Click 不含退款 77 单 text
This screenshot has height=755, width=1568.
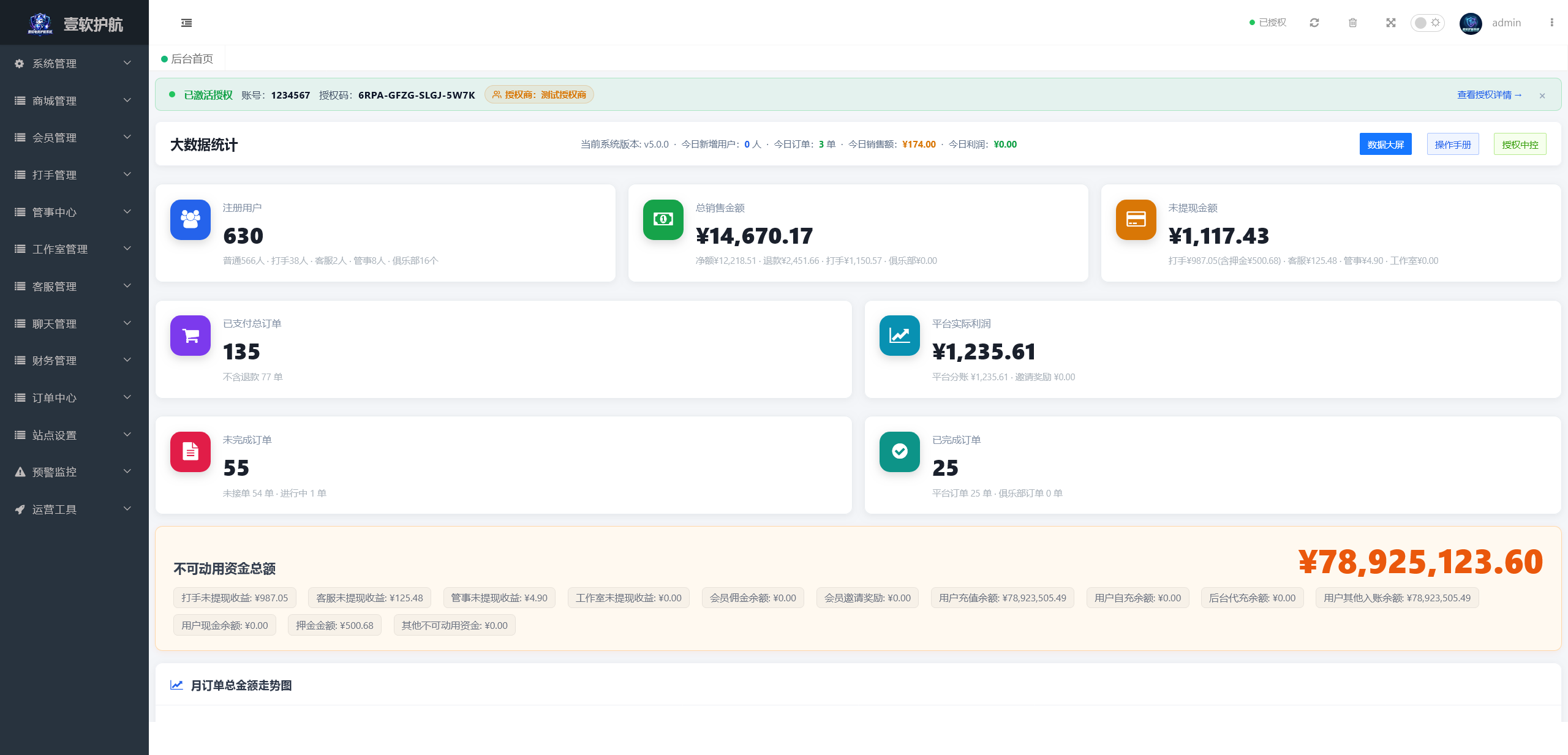tap(253, 377)
